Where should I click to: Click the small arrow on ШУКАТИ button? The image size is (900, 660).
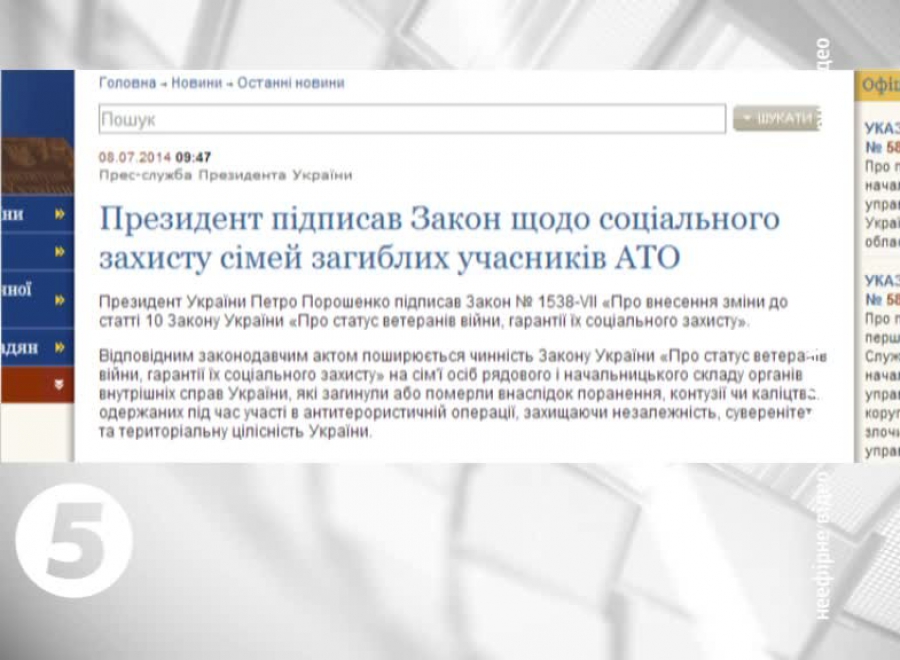(x=745, y=119)
